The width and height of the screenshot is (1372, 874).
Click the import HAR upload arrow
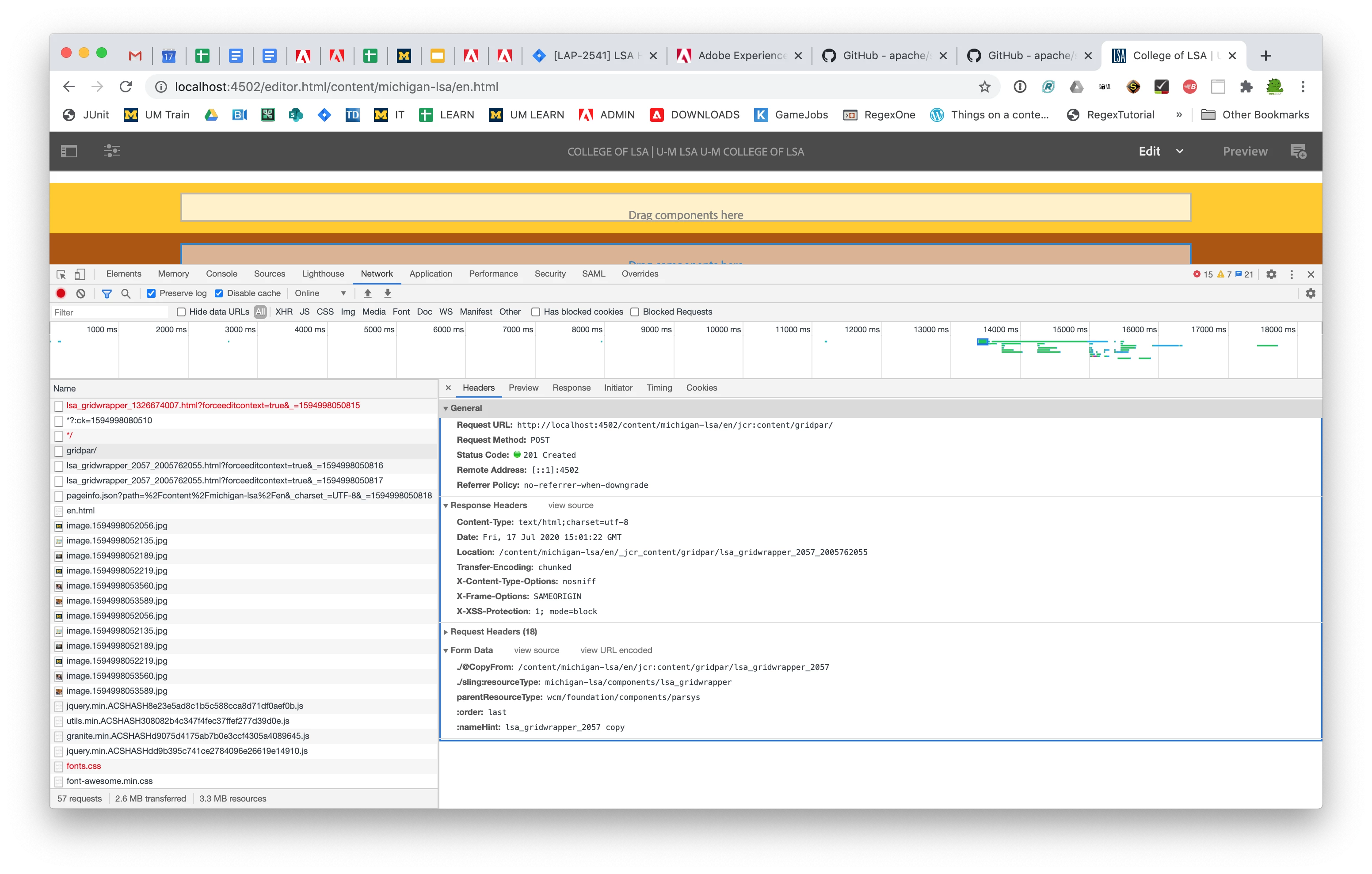point(367,293)
